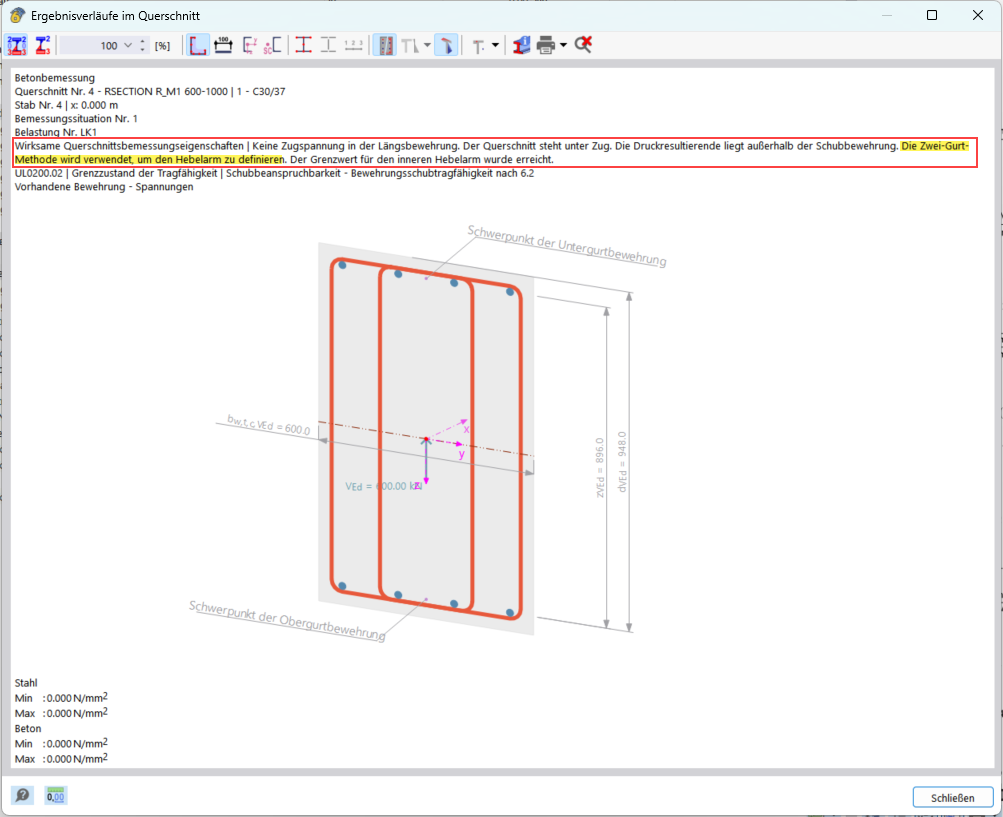
Task: Open the zoom percentage dropdown
Action: click(x=127, y=45)
